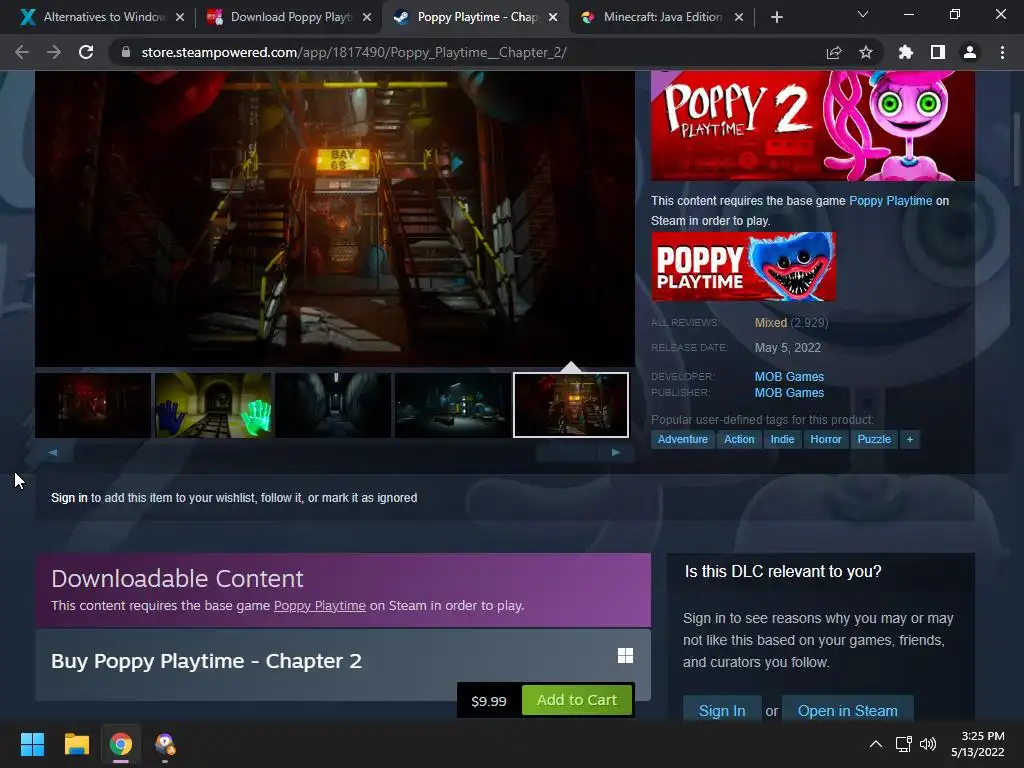This screenshot has height=768, width=1024.
Task: Close the Download Poppy Playtime tab
Action: (367, 17)
